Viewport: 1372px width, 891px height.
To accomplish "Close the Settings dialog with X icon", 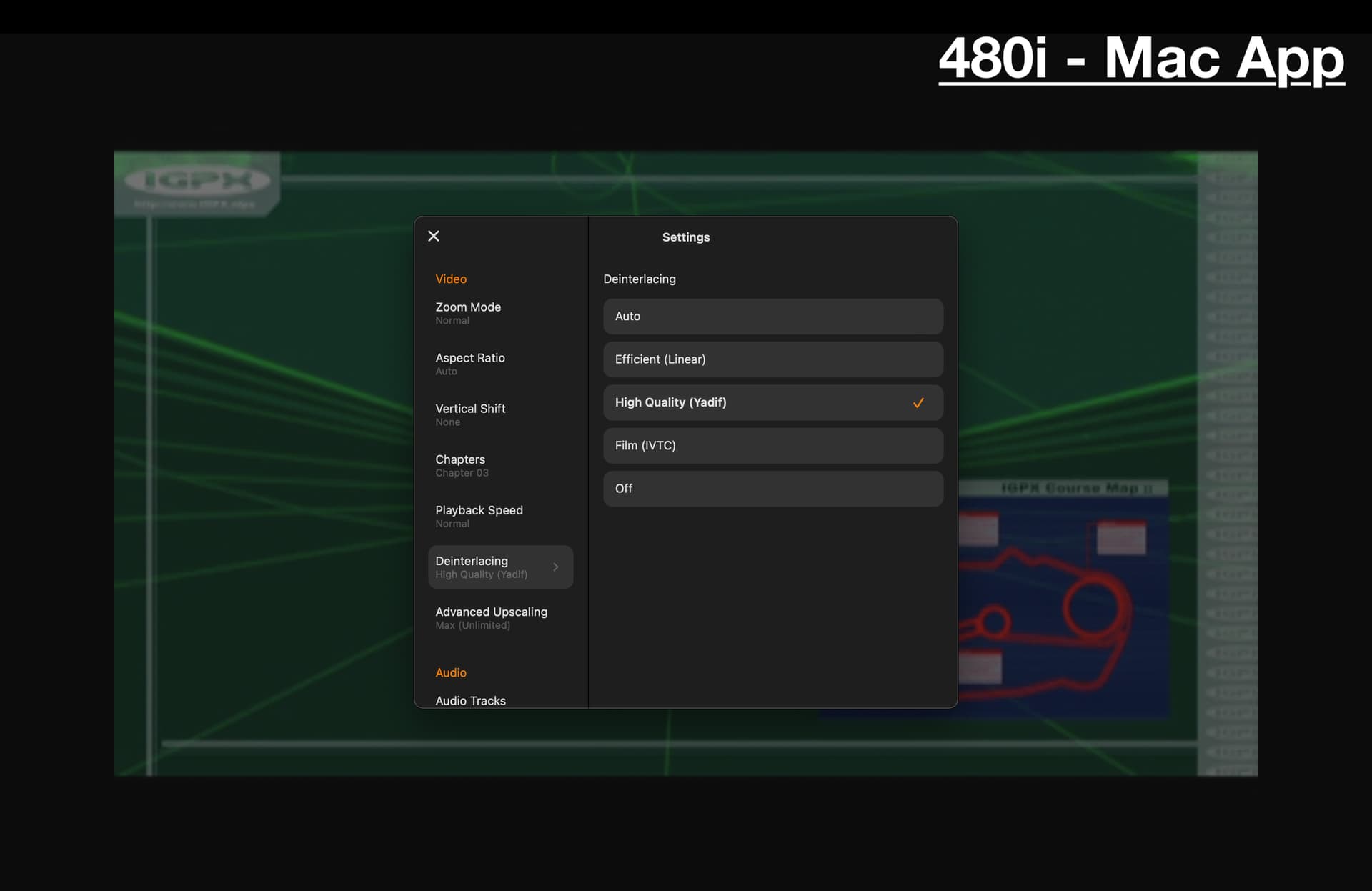I will click(434, 236).
